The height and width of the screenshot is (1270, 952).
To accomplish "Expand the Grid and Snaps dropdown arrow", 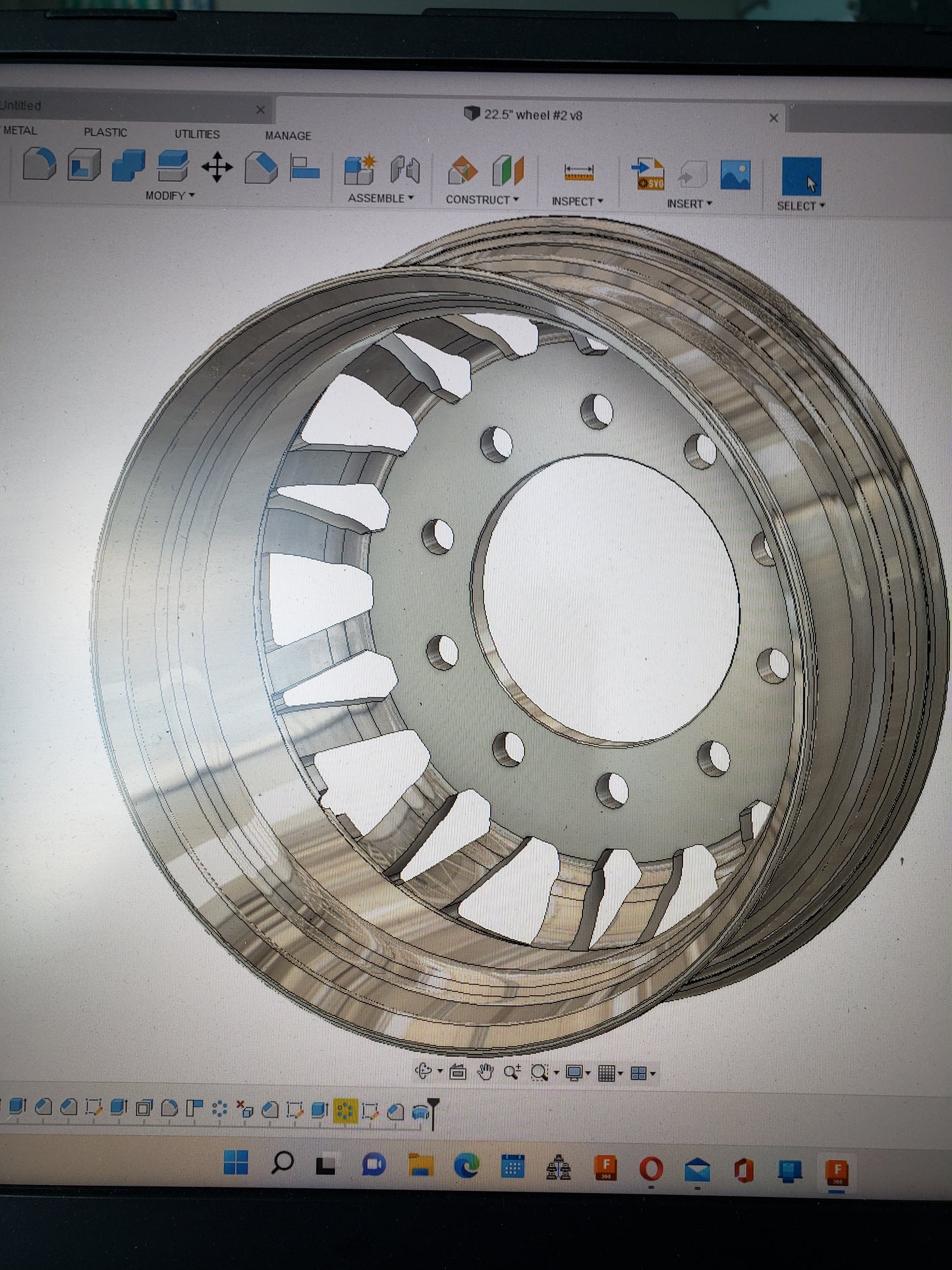I will coord(621,1074).
